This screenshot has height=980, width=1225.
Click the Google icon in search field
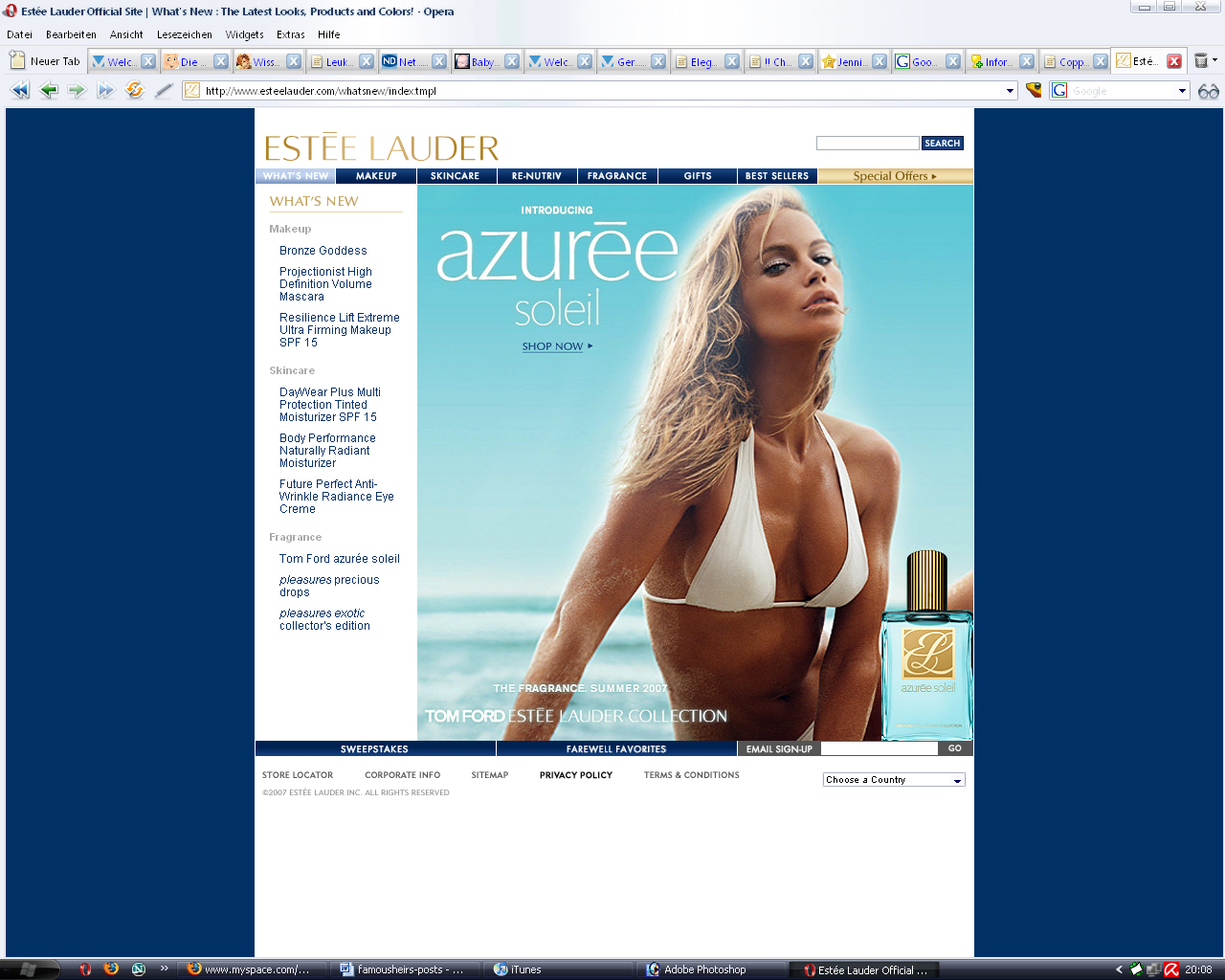coord(1059,90)
